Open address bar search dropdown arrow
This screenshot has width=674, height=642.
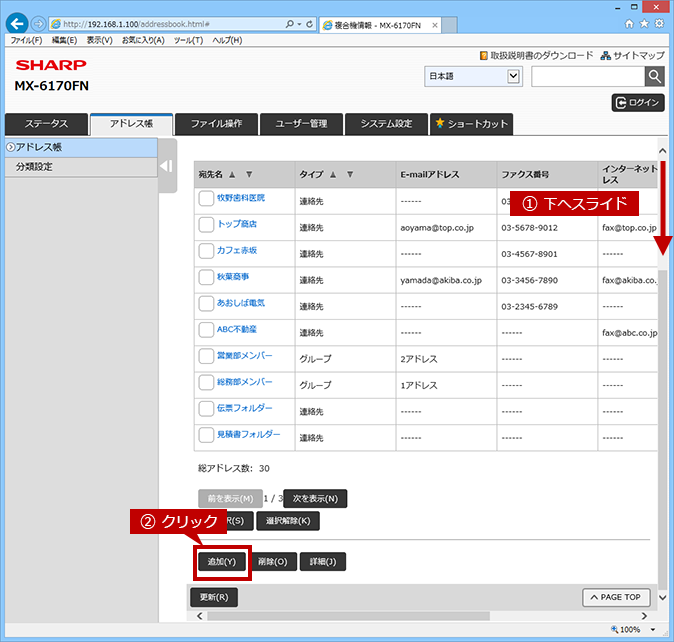pyautogui.click(x=300, y=24)
